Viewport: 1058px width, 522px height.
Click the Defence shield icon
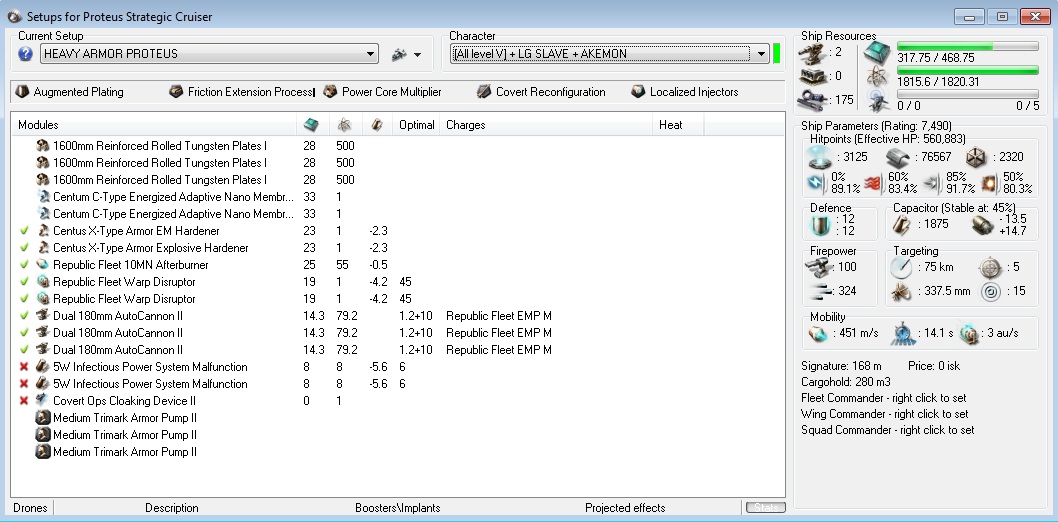tap(819, 225)
